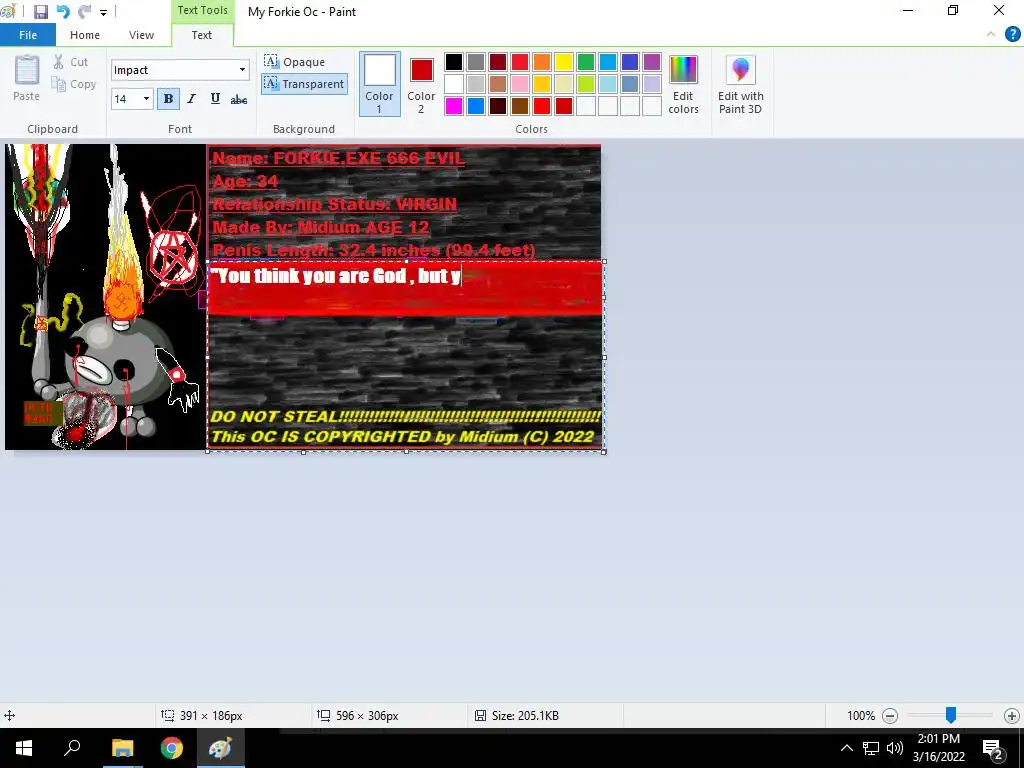This screenshot has width=1024, height=768.
Task: Click the Text Tools contextual tab header
Action: point(202,10)
